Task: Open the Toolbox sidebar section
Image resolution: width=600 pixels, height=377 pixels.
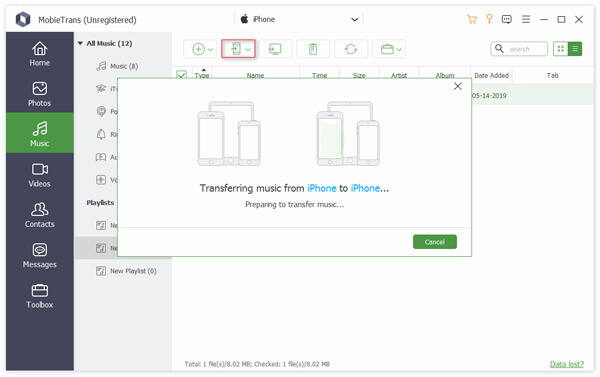Action: point(39,296)
